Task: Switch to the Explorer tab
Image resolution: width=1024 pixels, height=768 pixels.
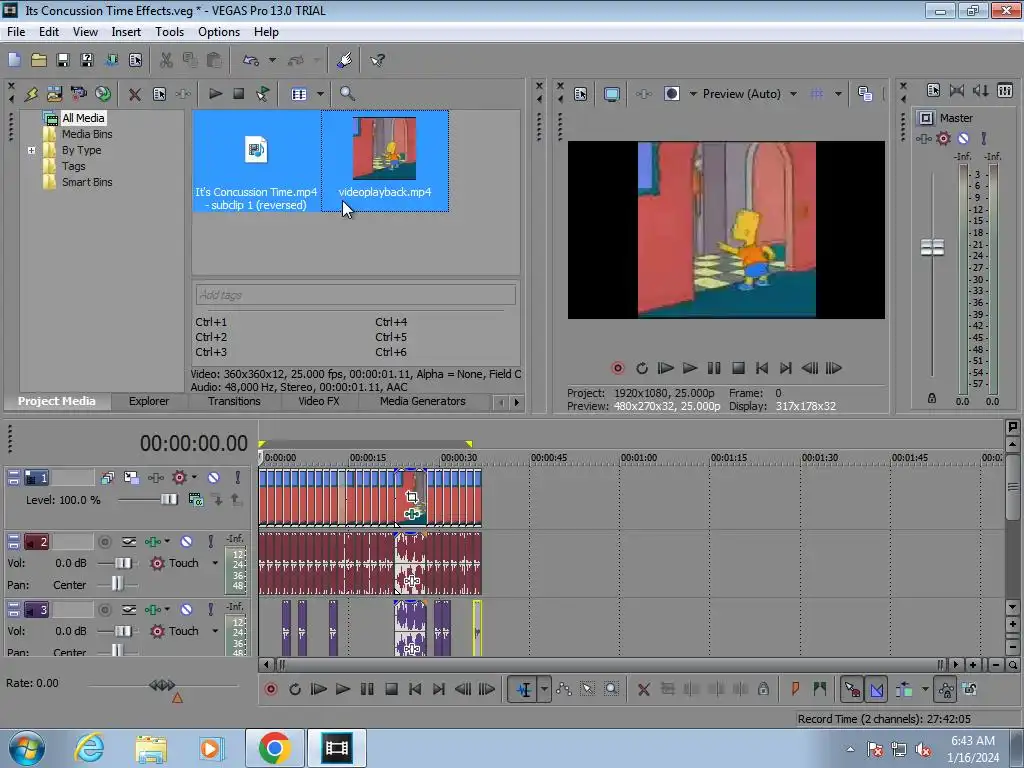Action: coord(149,401)
